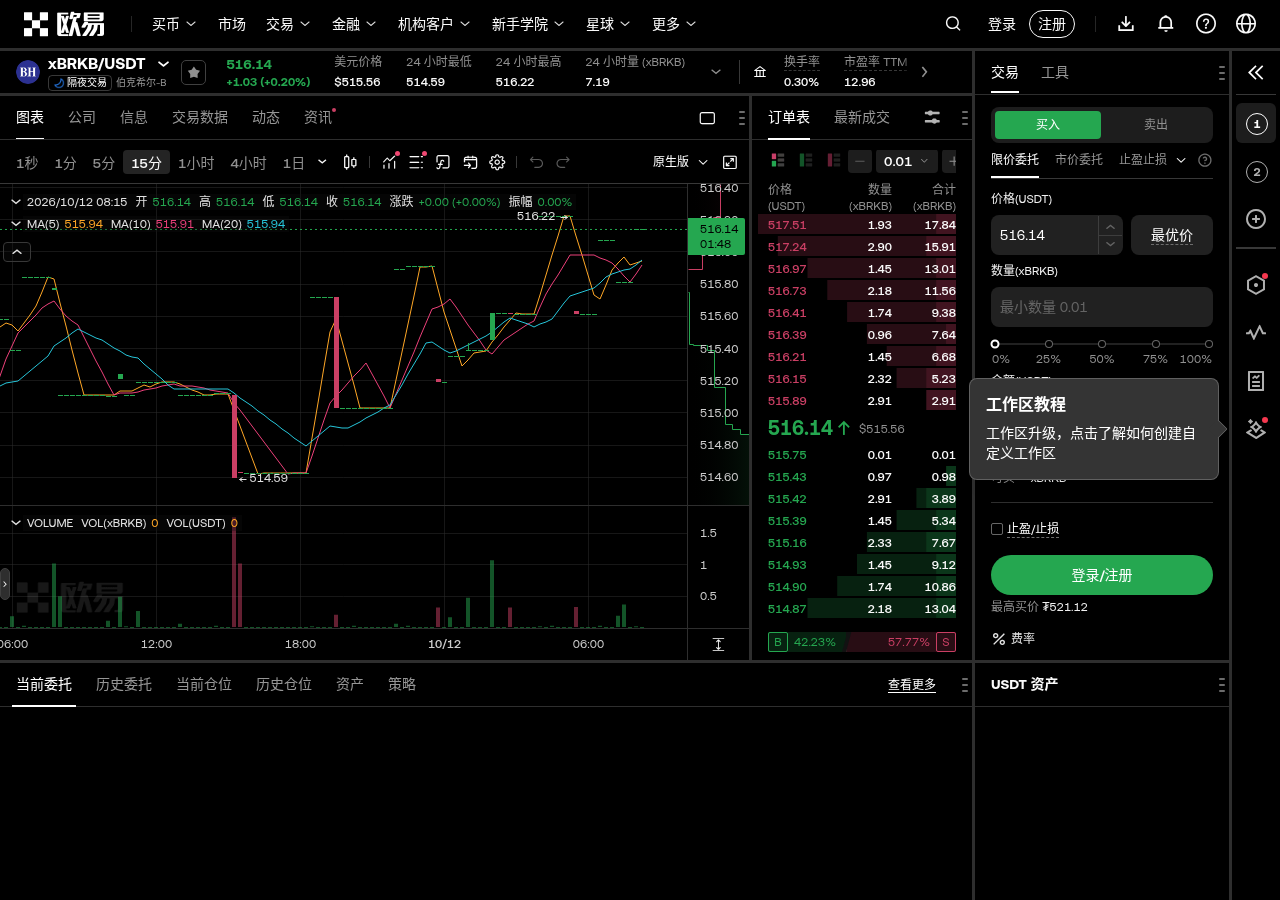Click the 数量 quantity input field

tap(1102, 307)
